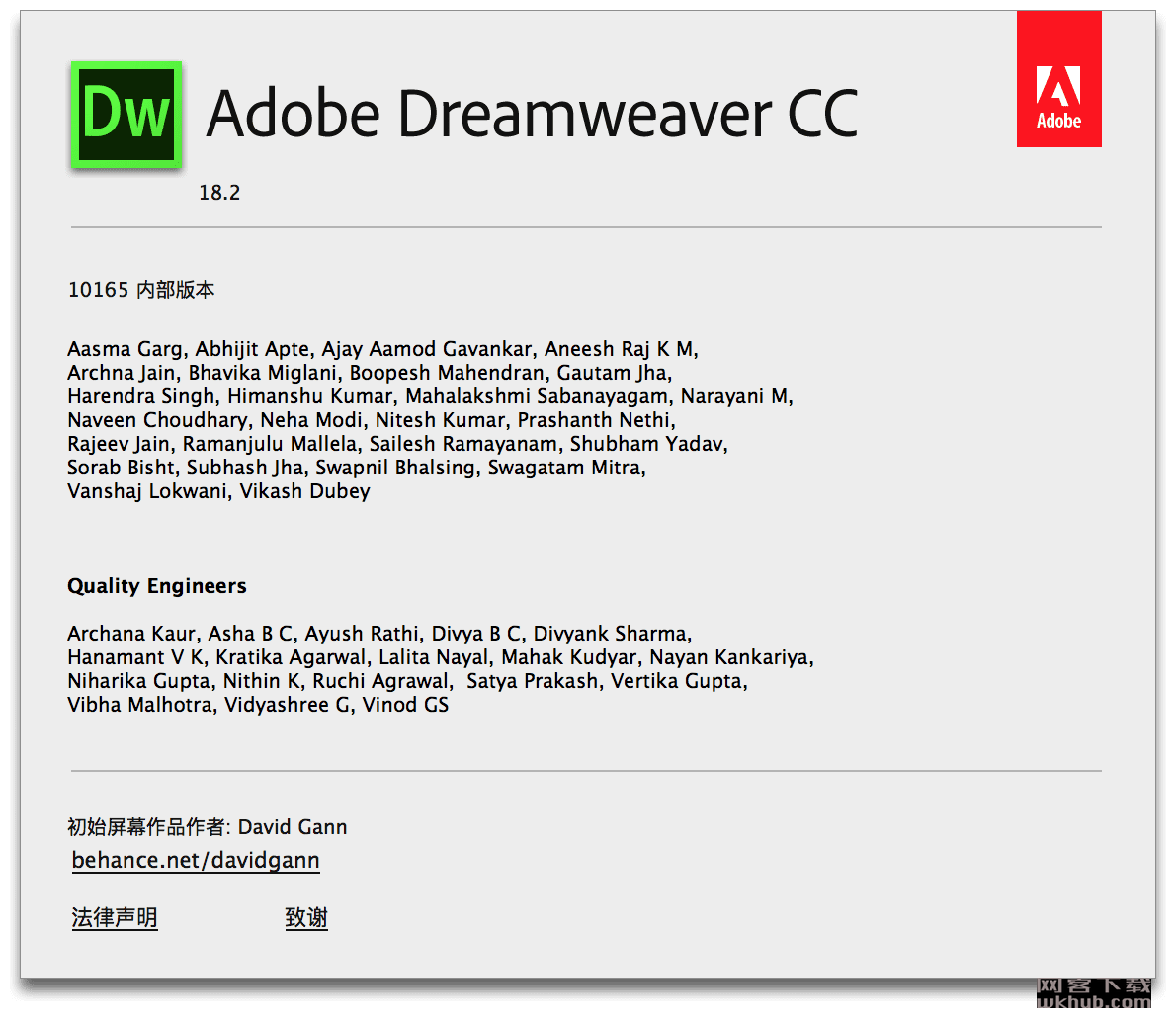The image size is (1176, 1028).
Task: Click the name Vertika Gupta
Action: [677, 681]
